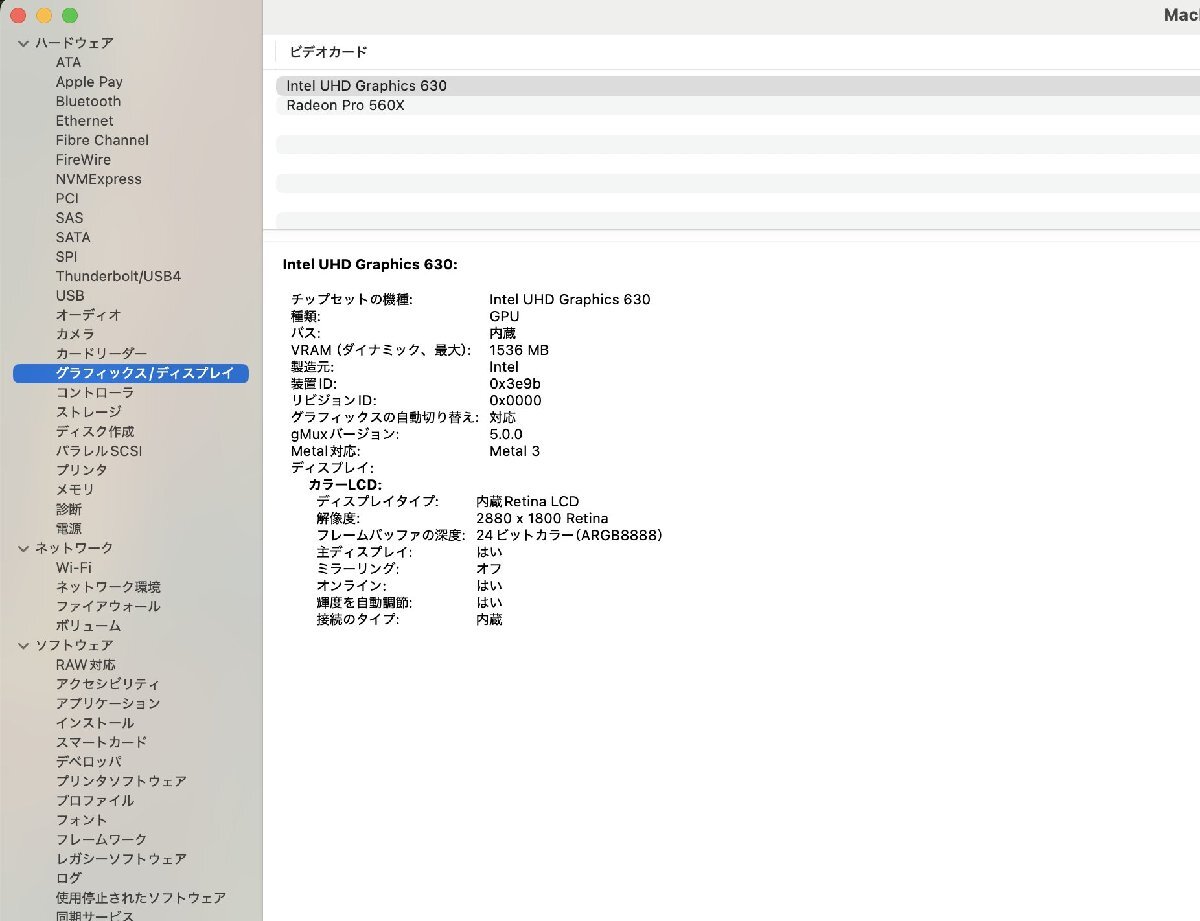Select ディスク作成 item
The width and height of the screenshot is (1200, 921).
(95, 431)
